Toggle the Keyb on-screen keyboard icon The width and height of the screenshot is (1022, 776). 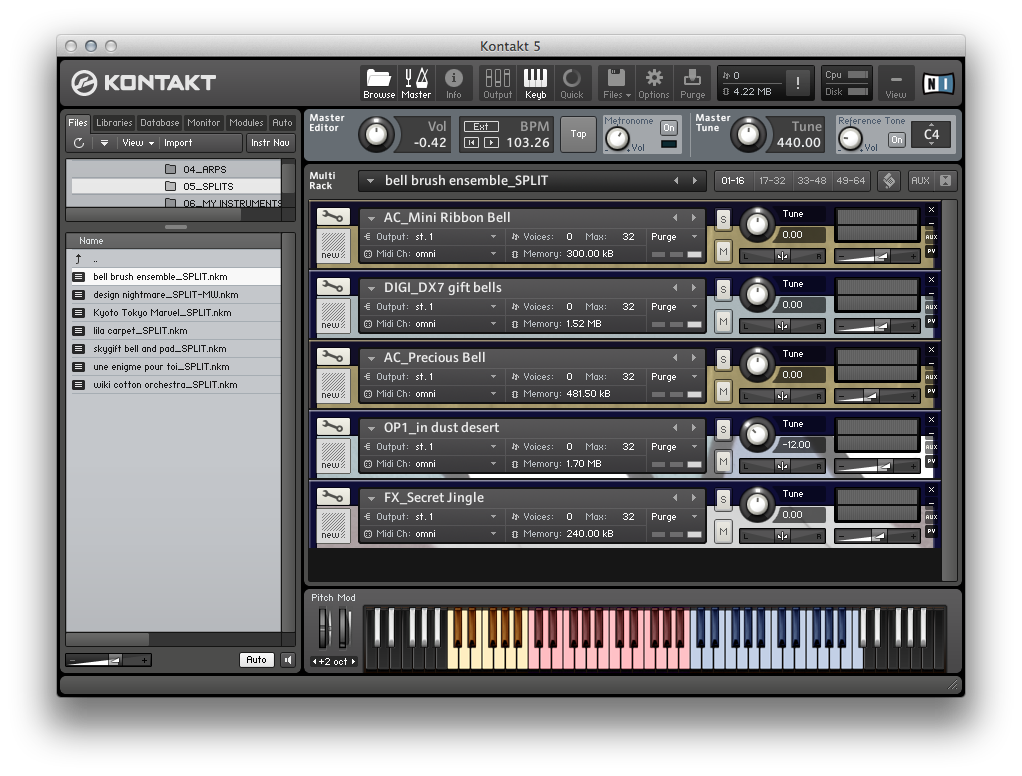click(x=535, y=83)
